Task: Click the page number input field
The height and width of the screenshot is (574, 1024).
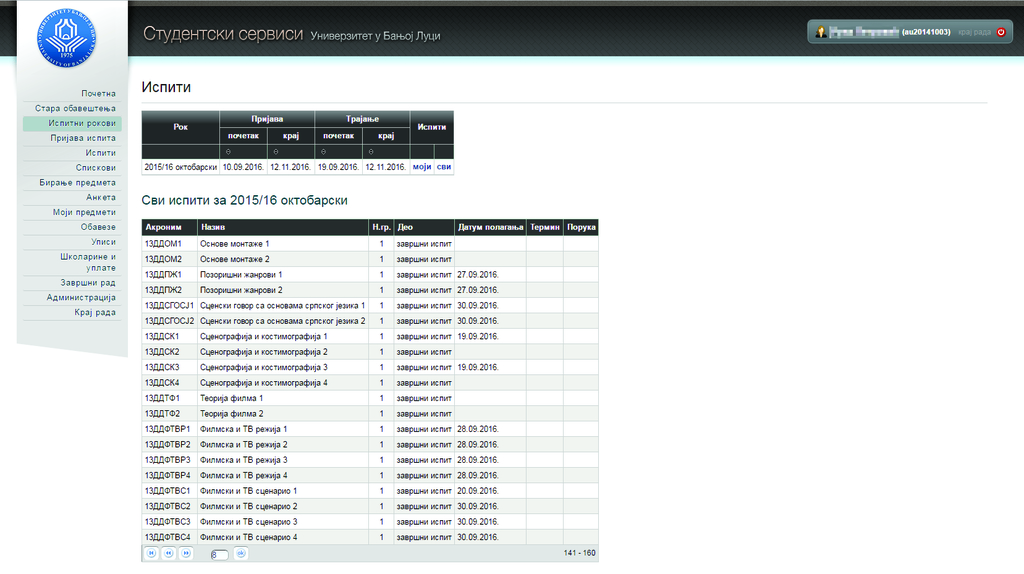Action: coord(219,554)
